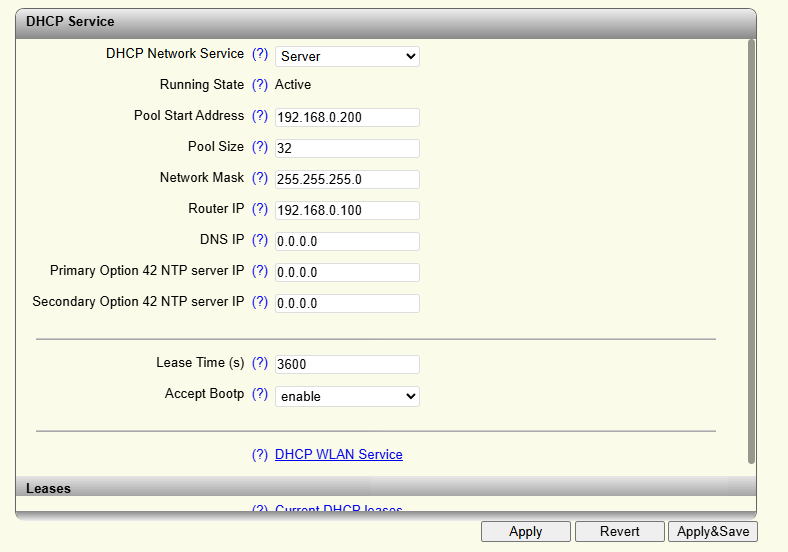Viewport: 788px width, 552px height.
Task: Click help marker next to DNS IP
Action: click(260, 240)
